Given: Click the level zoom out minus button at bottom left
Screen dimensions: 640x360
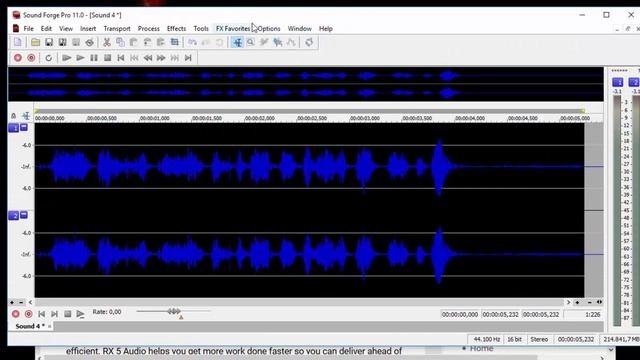Looking at the screenshot, I should click(x=21, y=302).
